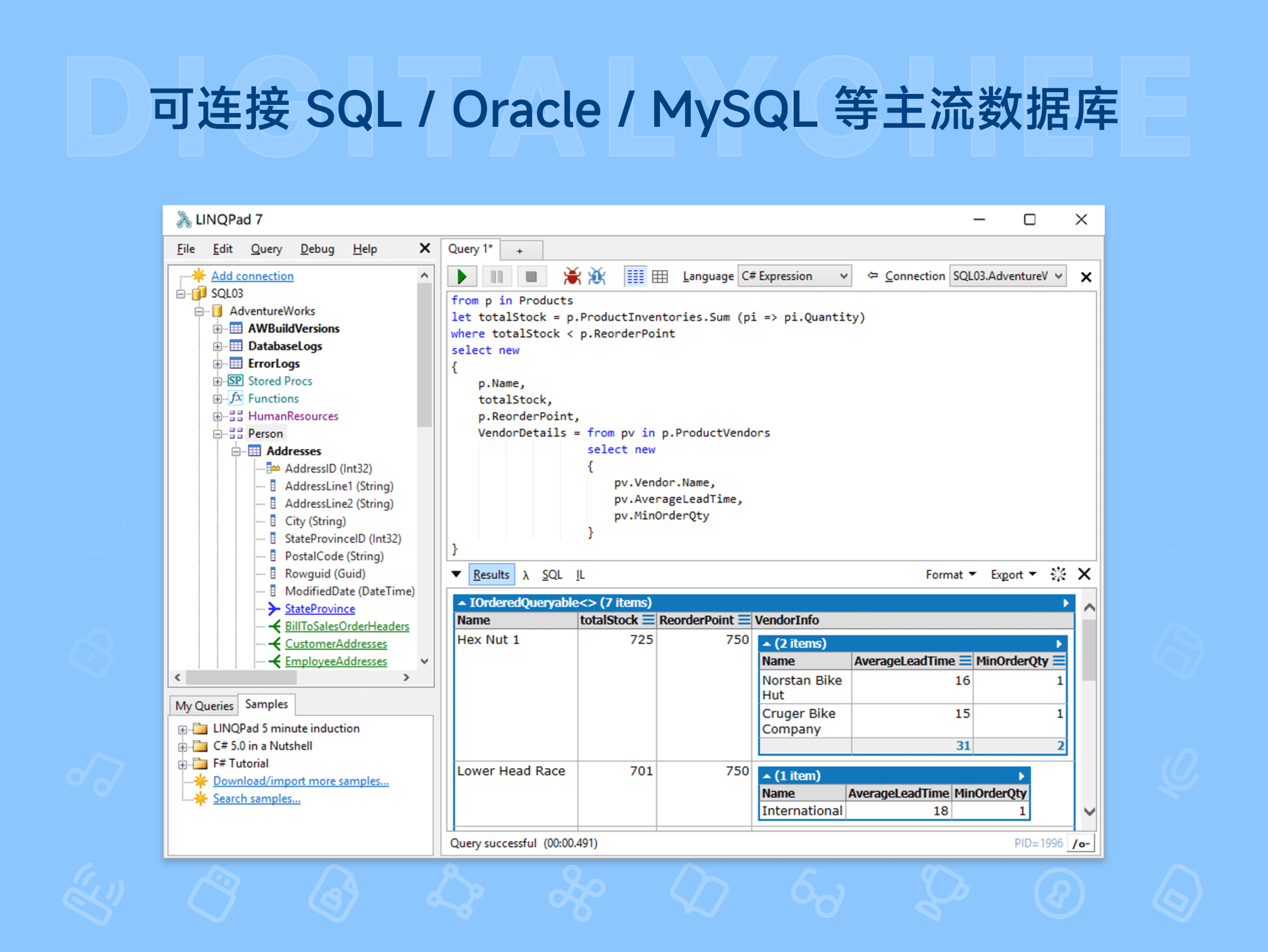This screenshot has height=952, width=1268.
Task: Pause the running query
Action: click(x=497, y=276)
